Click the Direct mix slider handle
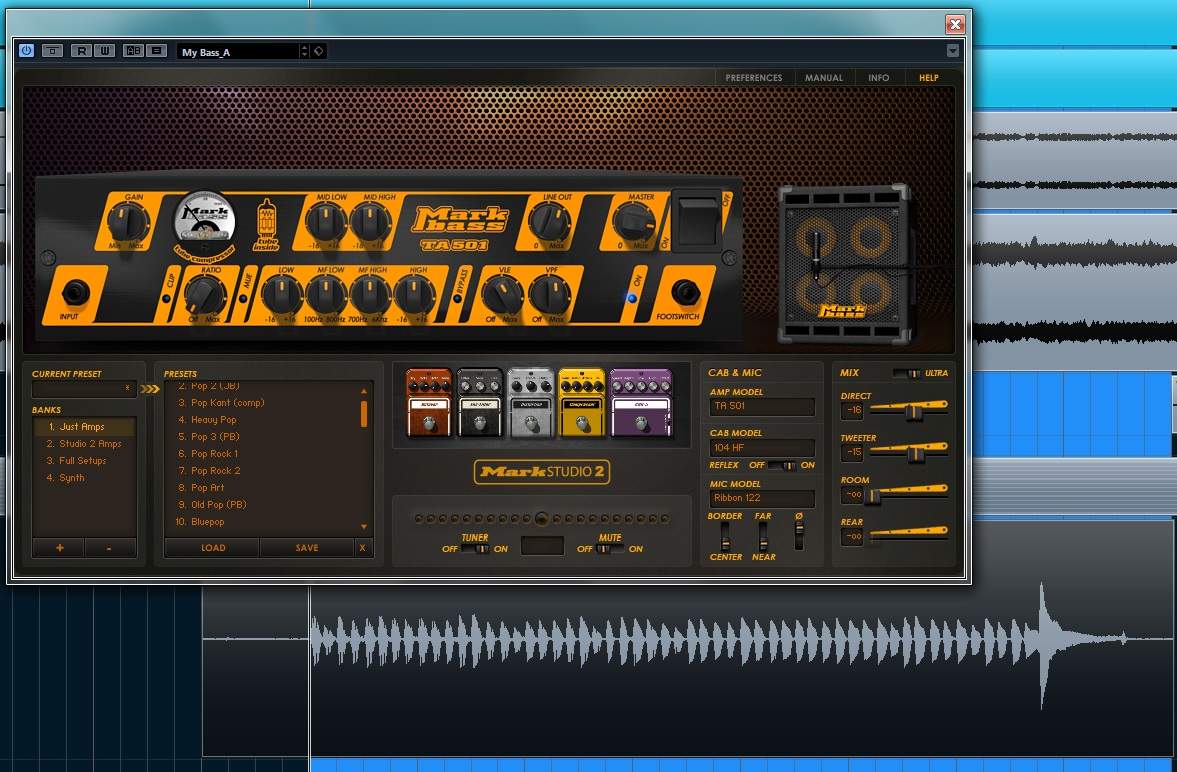The width and height of the screenshot is (1177, 772). point(912,411)
